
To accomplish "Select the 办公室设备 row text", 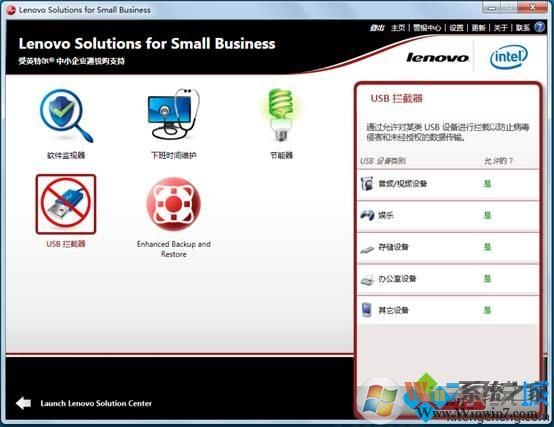I will (x=397, y=279).
